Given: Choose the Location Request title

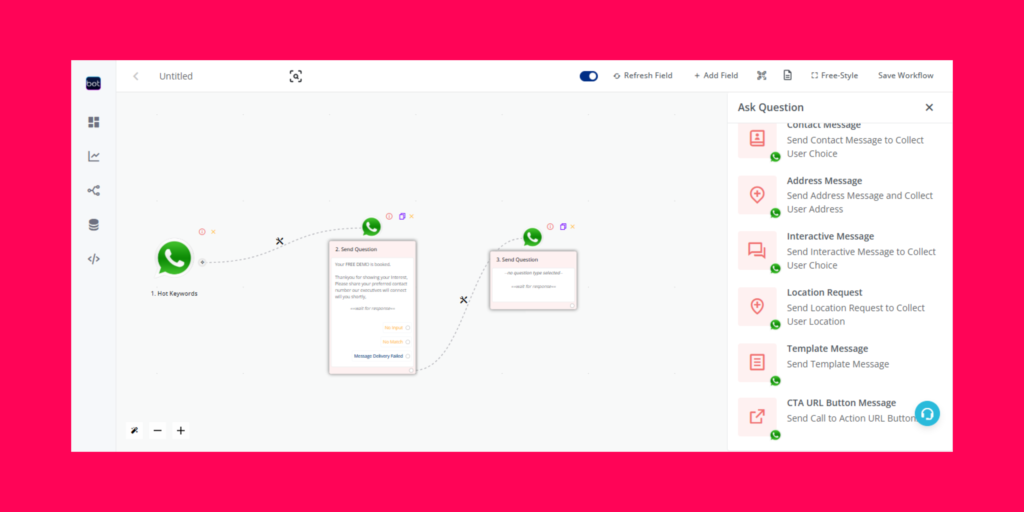Looking at the screenshot, I should coord(824,292).
